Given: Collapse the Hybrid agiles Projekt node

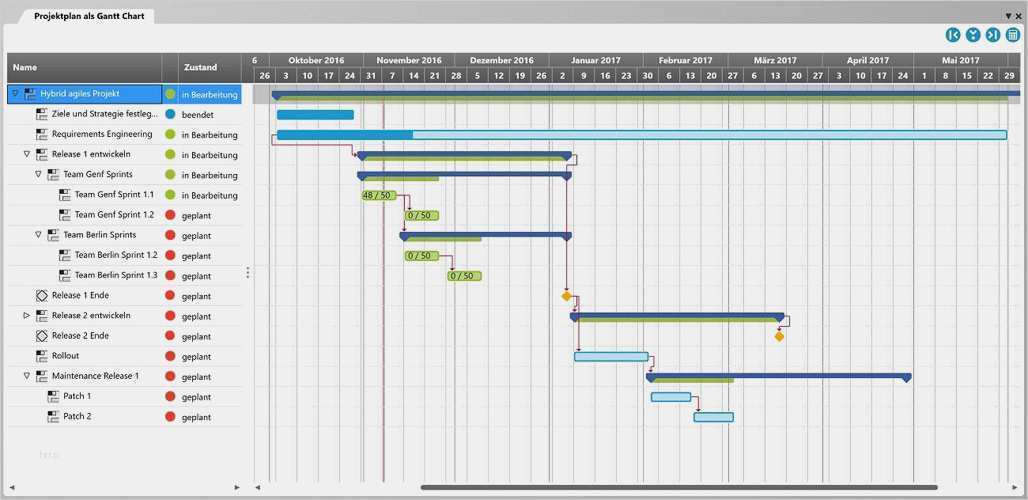Looking at the screenshot, I should pos(16,94).
